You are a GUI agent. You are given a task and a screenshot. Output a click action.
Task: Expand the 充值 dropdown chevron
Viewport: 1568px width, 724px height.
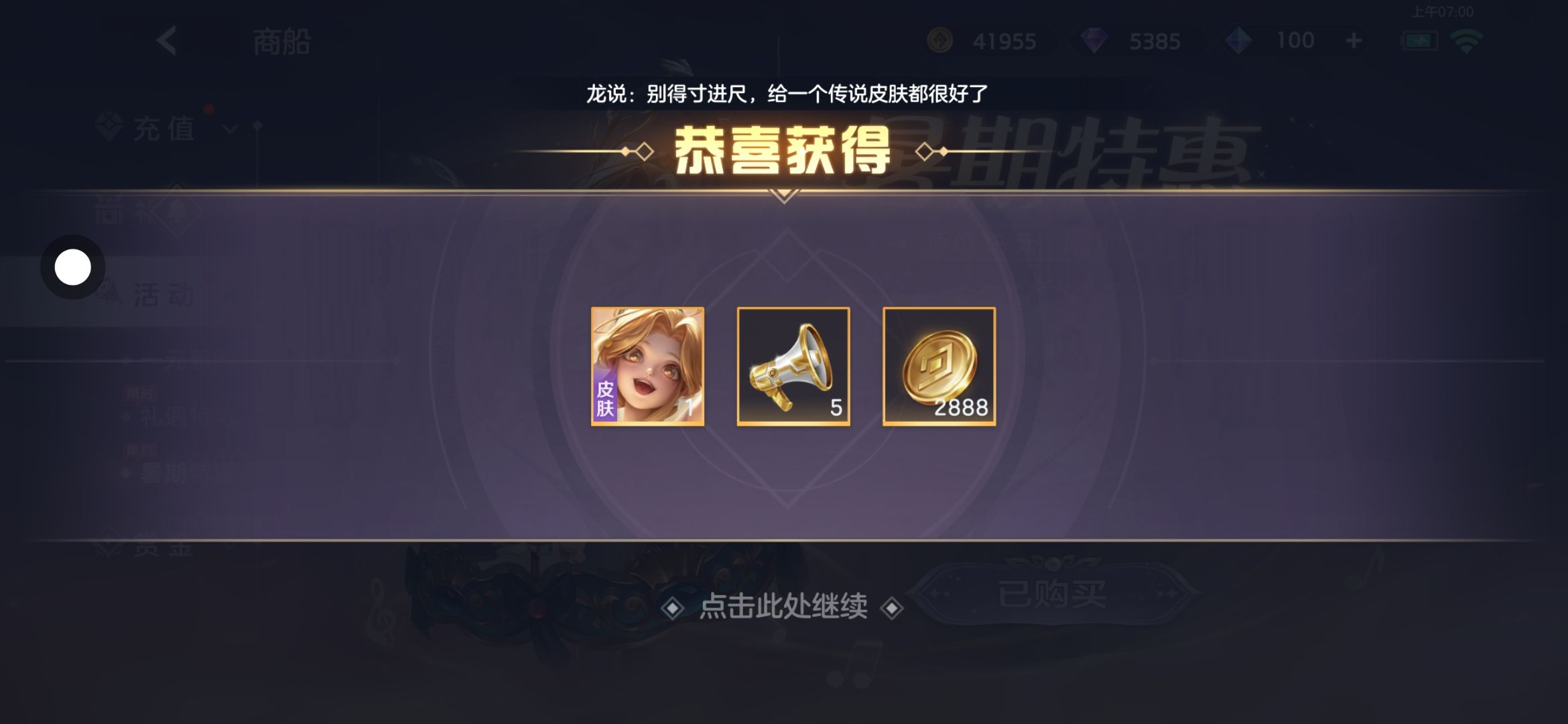(x=230, y=128)
